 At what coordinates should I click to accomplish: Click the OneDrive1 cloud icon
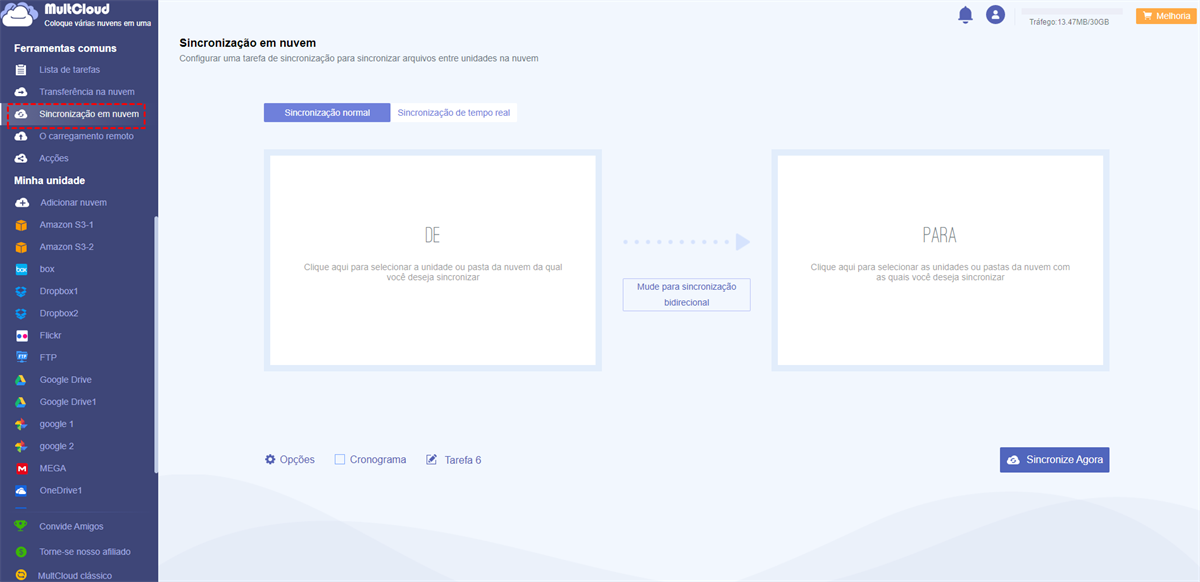pyautogui.click(x=21, y=491)
